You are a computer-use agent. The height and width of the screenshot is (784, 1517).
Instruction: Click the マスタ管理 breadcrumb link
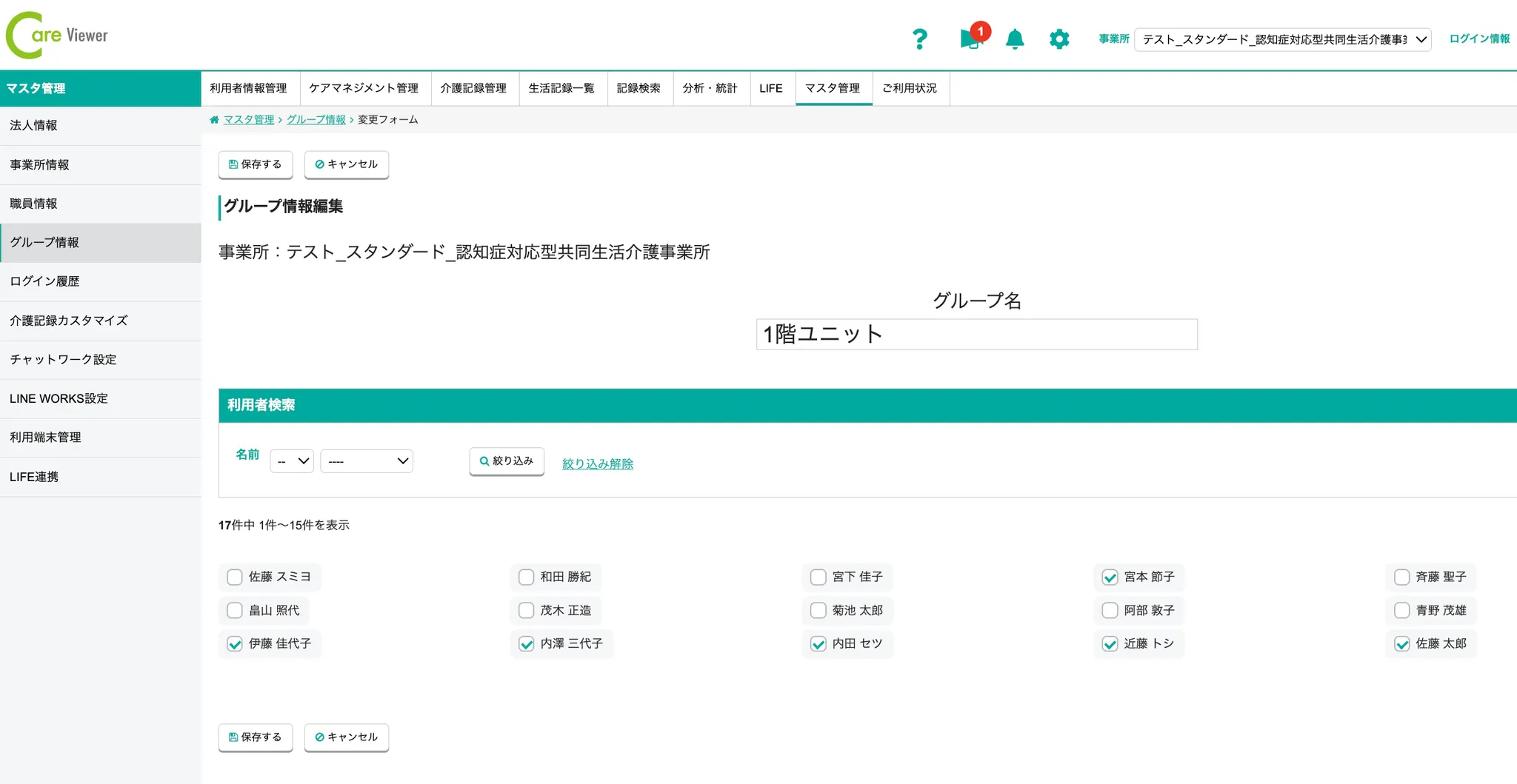click(x=249, y=119)
